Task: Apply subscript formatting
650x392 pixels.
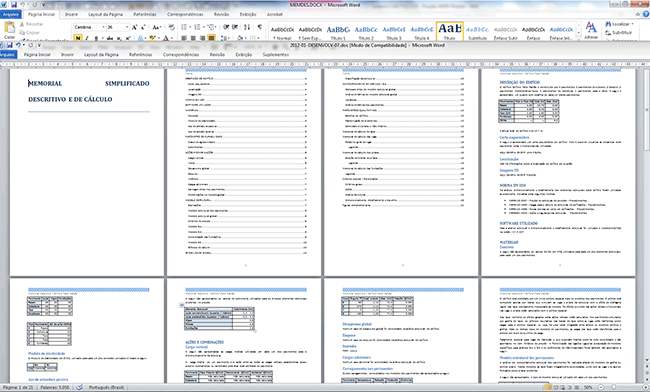Action: tap(119, 38)
